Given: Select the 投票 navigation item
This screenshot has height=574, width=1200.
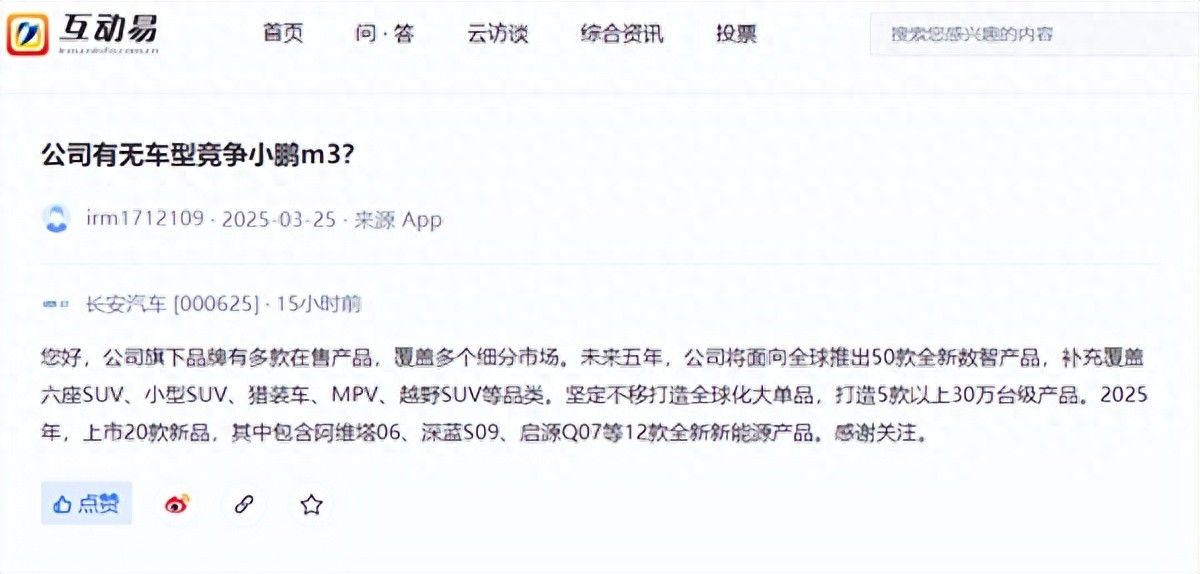Looking at the screenshot, I should pos(737,34).
